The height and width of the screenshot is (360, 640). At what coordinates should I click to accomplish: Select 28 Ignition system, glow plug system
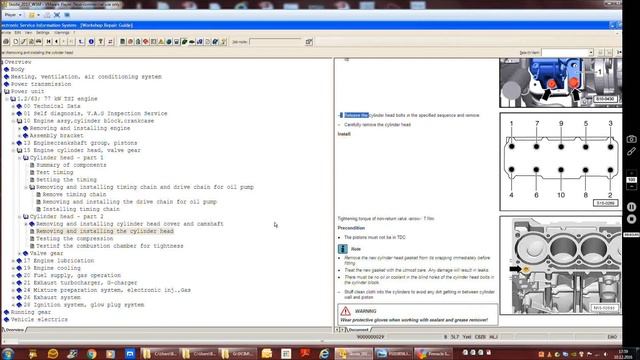tap(83, 304)
